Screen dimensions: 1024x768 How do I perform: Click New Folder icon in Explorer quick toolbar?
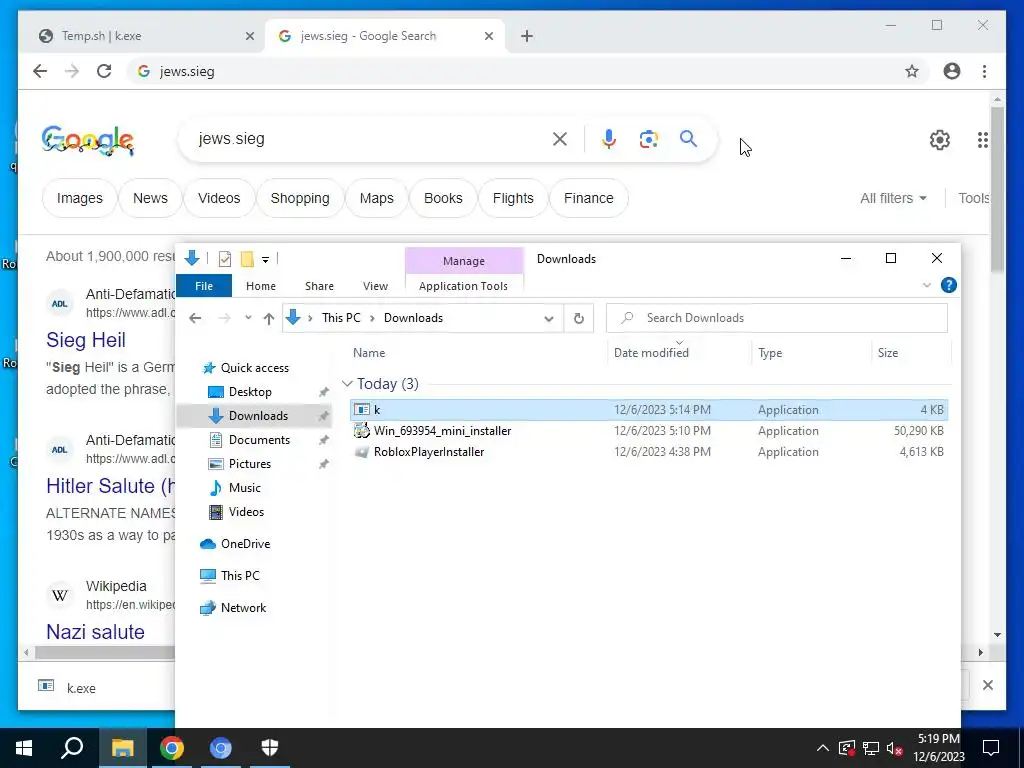click(247, 259)
